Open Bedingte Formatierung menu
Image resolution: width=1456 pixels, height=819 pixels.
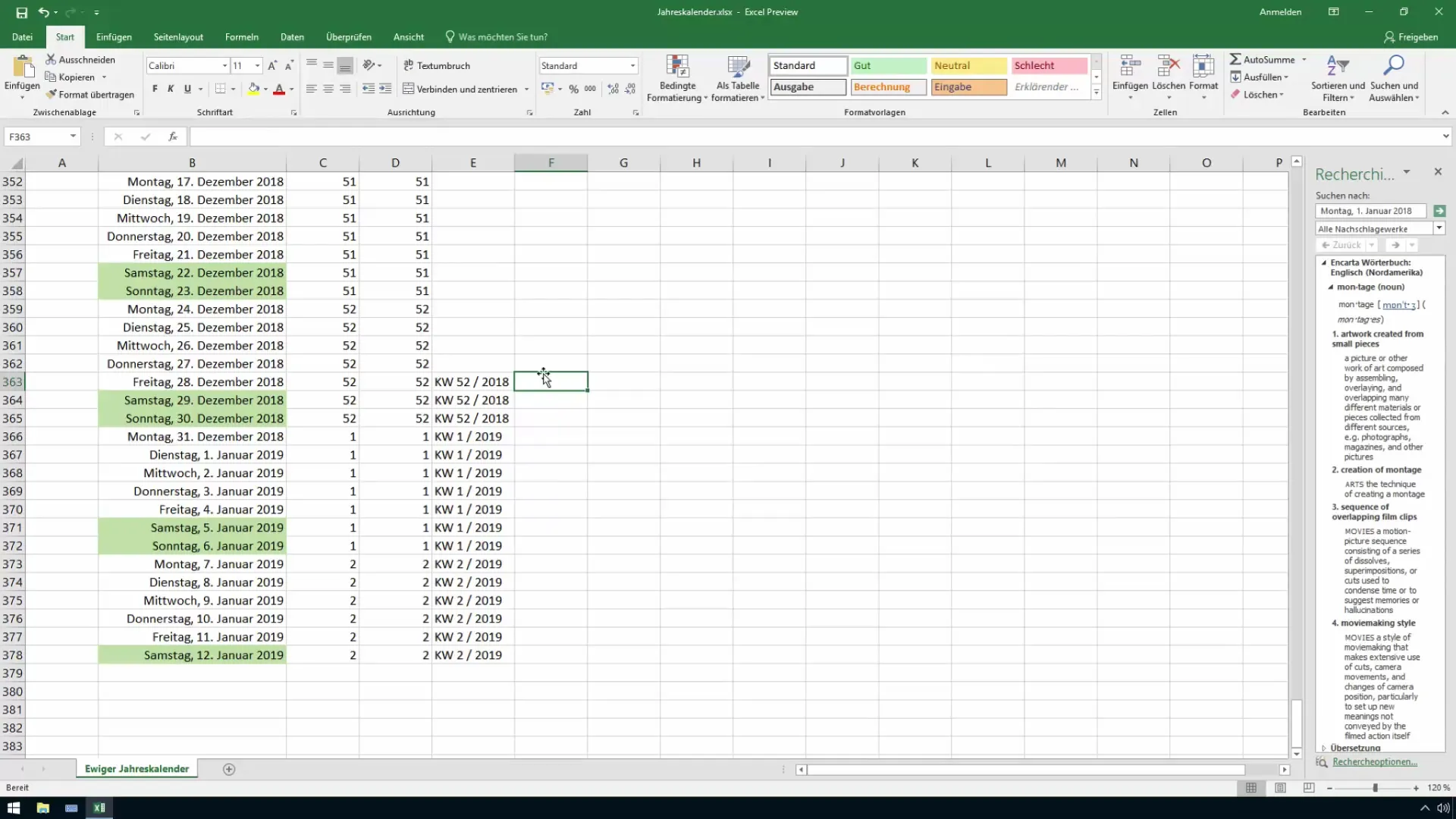677,78
